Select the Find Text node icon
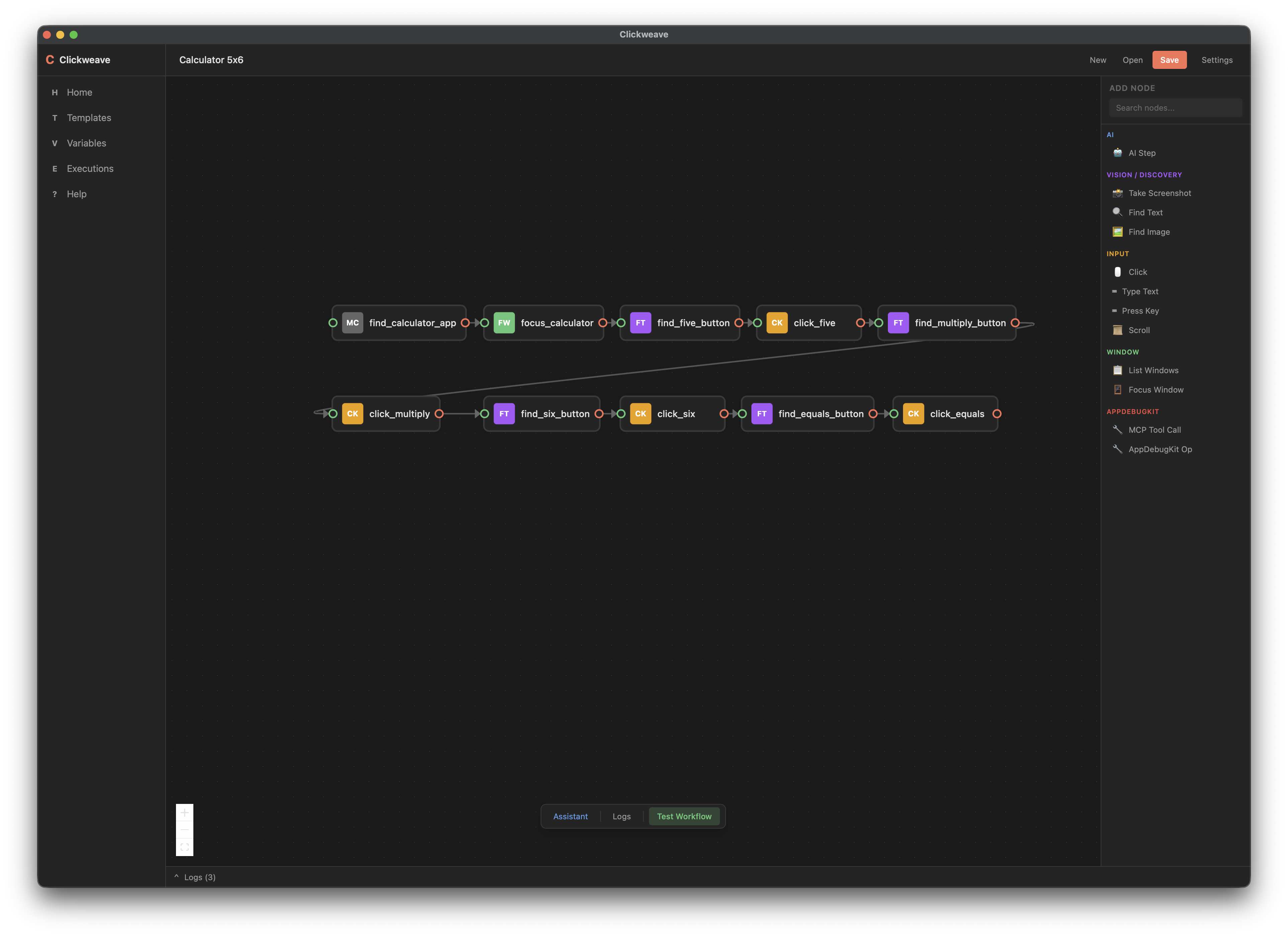 [x=1117, y=212]
